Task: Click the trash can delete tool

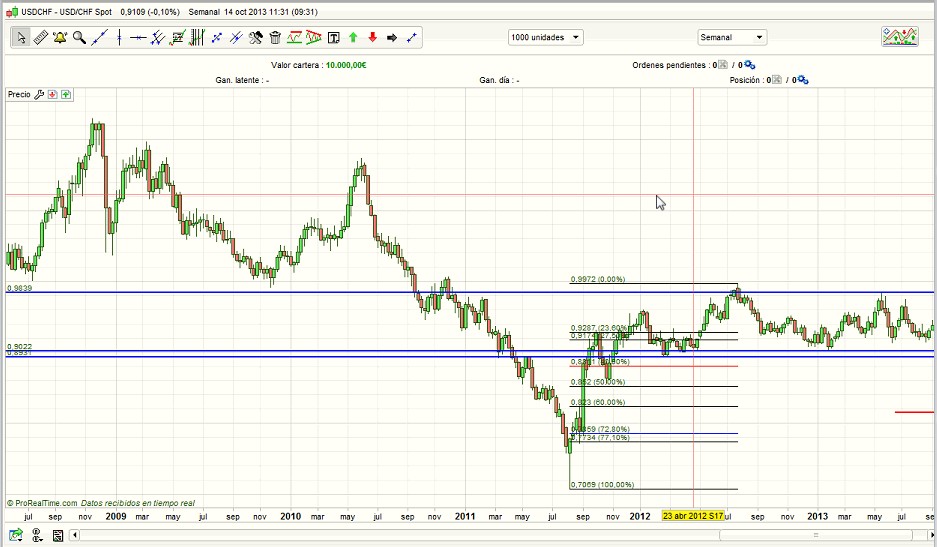Action: [x=275, y=38]
